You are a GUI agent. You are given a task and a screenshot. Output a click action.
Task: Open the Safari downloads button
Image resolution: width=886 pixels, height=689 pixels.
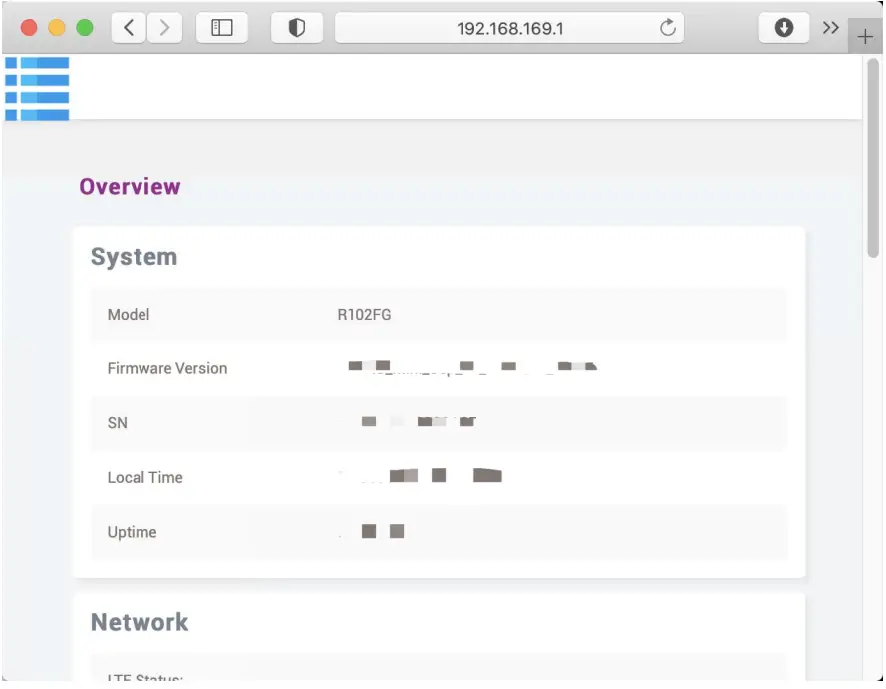click(x=783, y=28)
